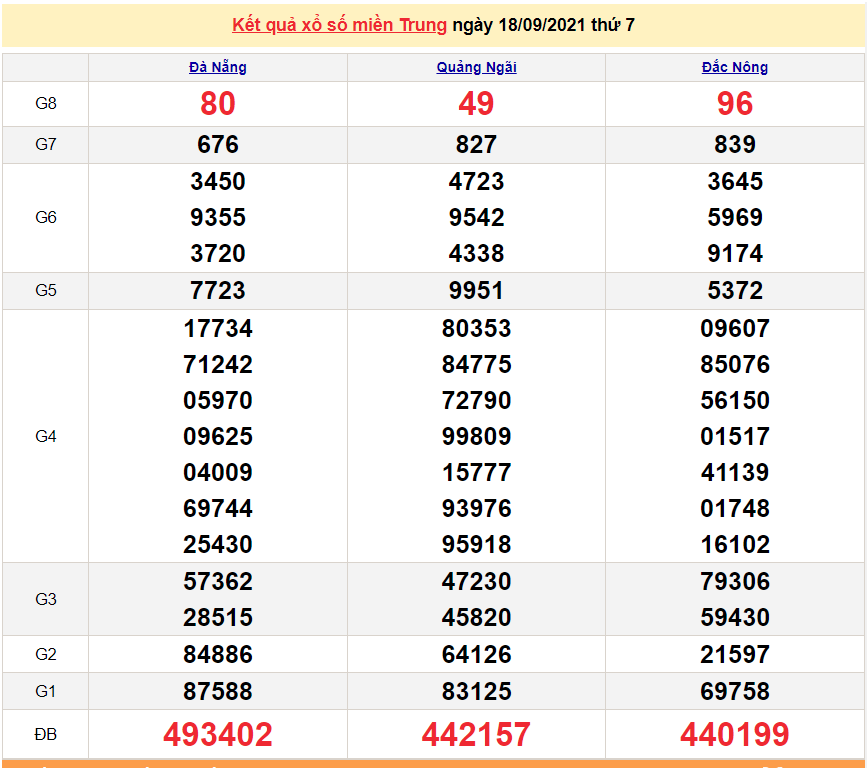This screenshot has width=867, height=768.
Task: Click G7 result 827
Action: (476, 144)
